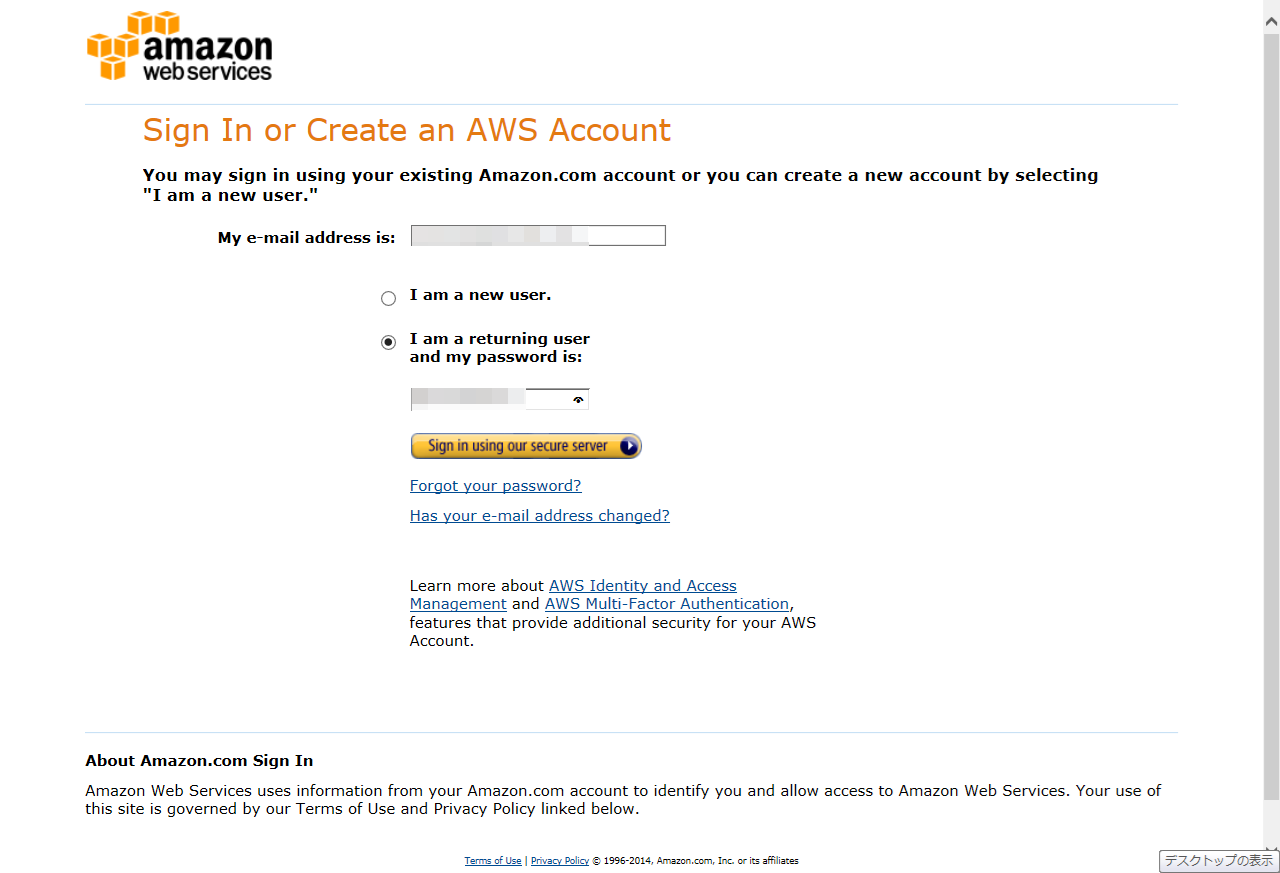
Task: Select the "I am a new user" radio button
Action: pos(388,298)
